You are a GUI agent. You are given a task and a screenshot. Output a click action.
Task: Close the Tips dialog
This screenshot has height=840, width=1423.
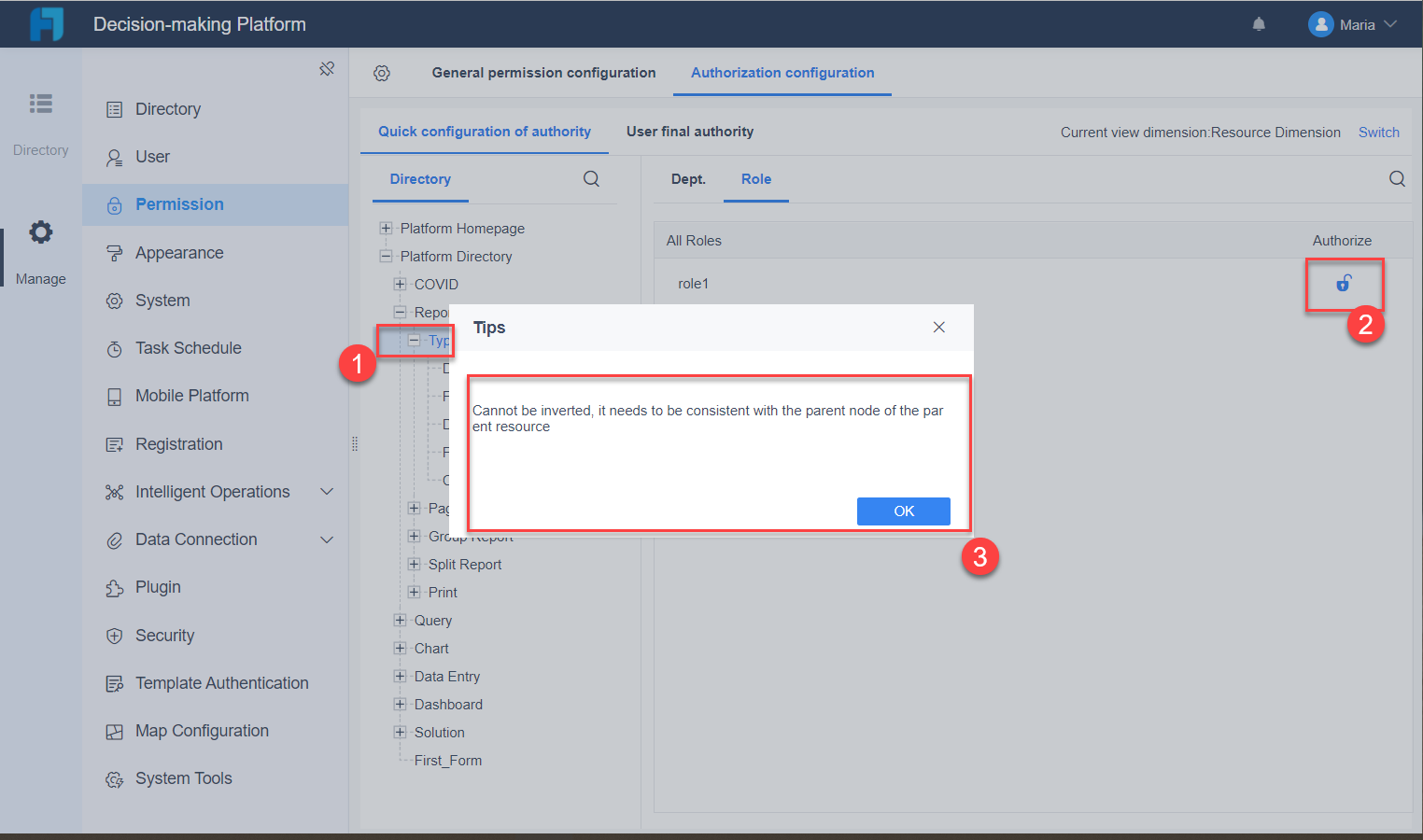pos(938,327)
